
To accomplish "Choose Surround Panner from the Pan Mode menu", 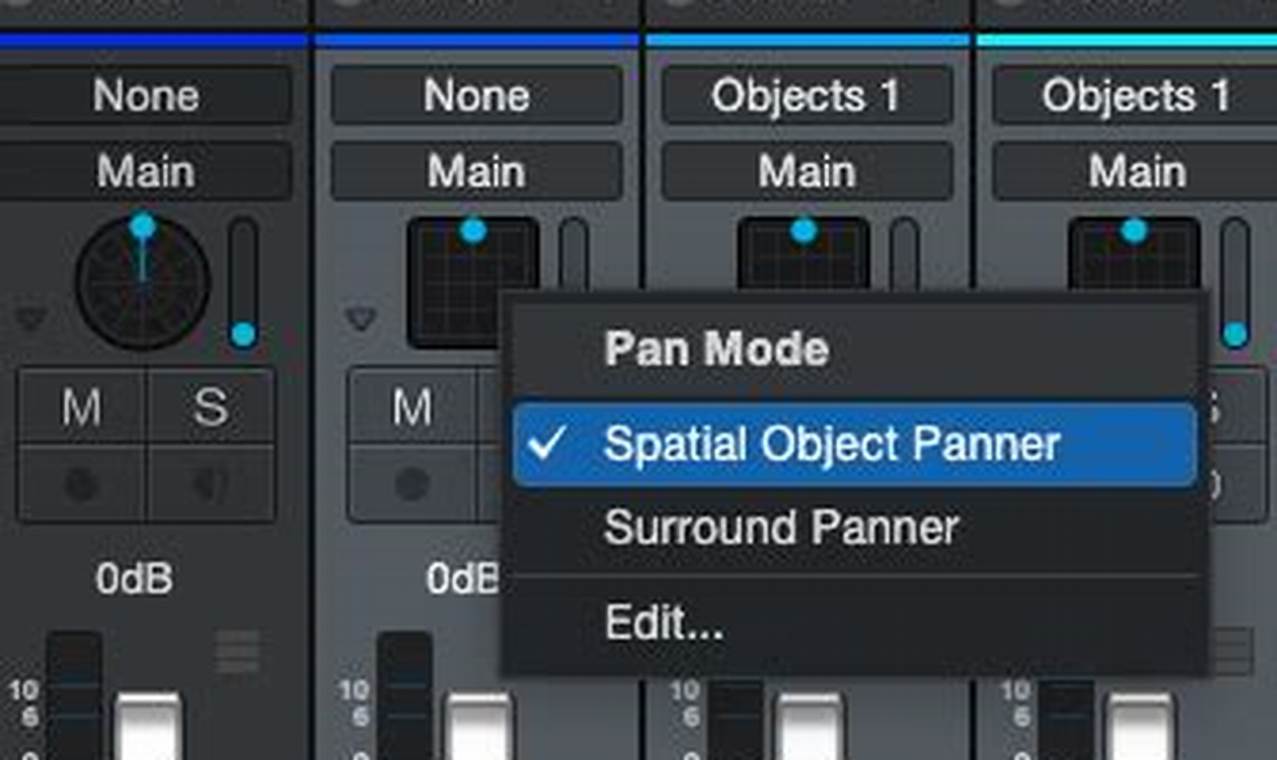I will click(x=780, y=528).
